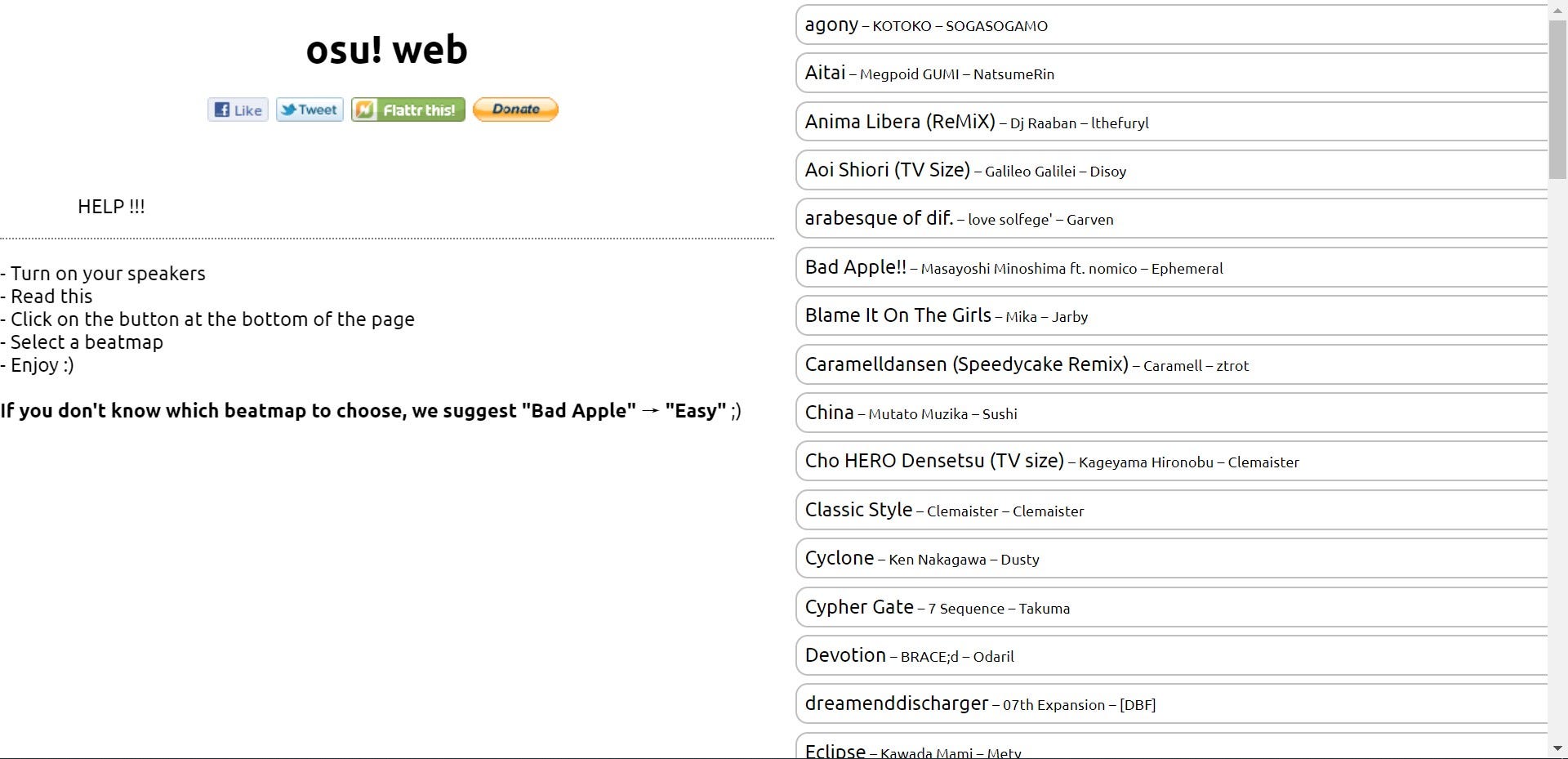The height and width of the screenshot is (759, 1568).
Task: Click the beatmap list scrollbar thumb
Action: coord(1558,98)
